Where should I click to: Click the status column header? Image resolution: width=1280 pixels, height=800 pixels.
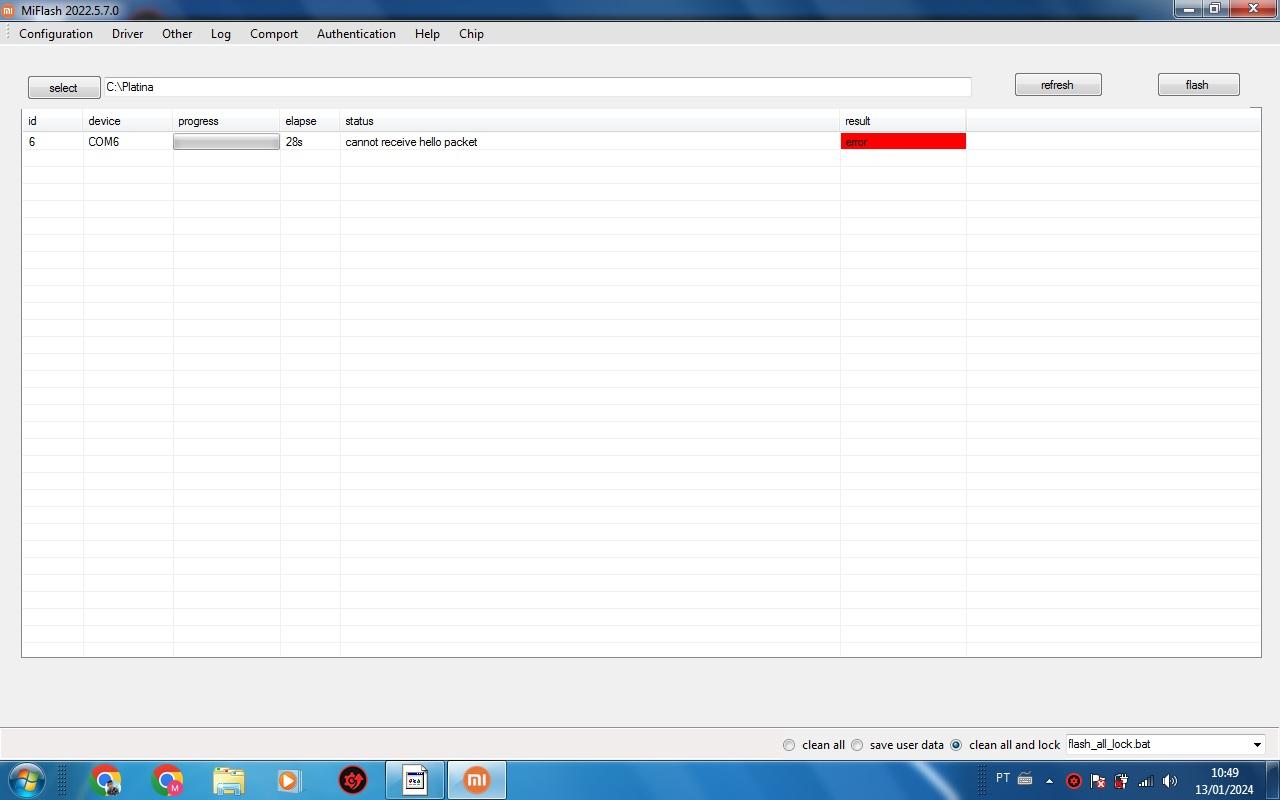[590, 121]
